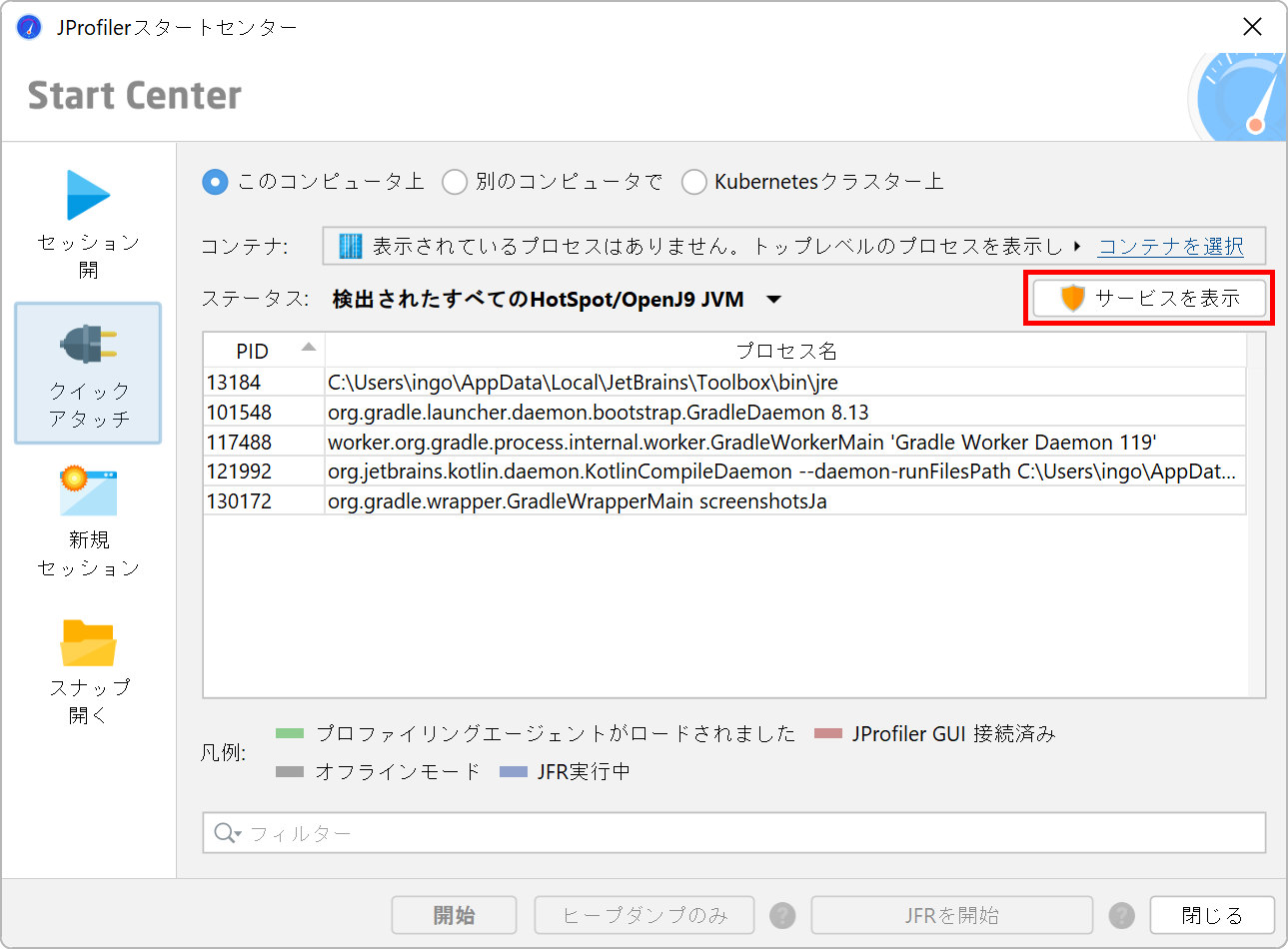Click the 閉じる button
This screenshot has width=1288, height=949.
coord(1212,915)
